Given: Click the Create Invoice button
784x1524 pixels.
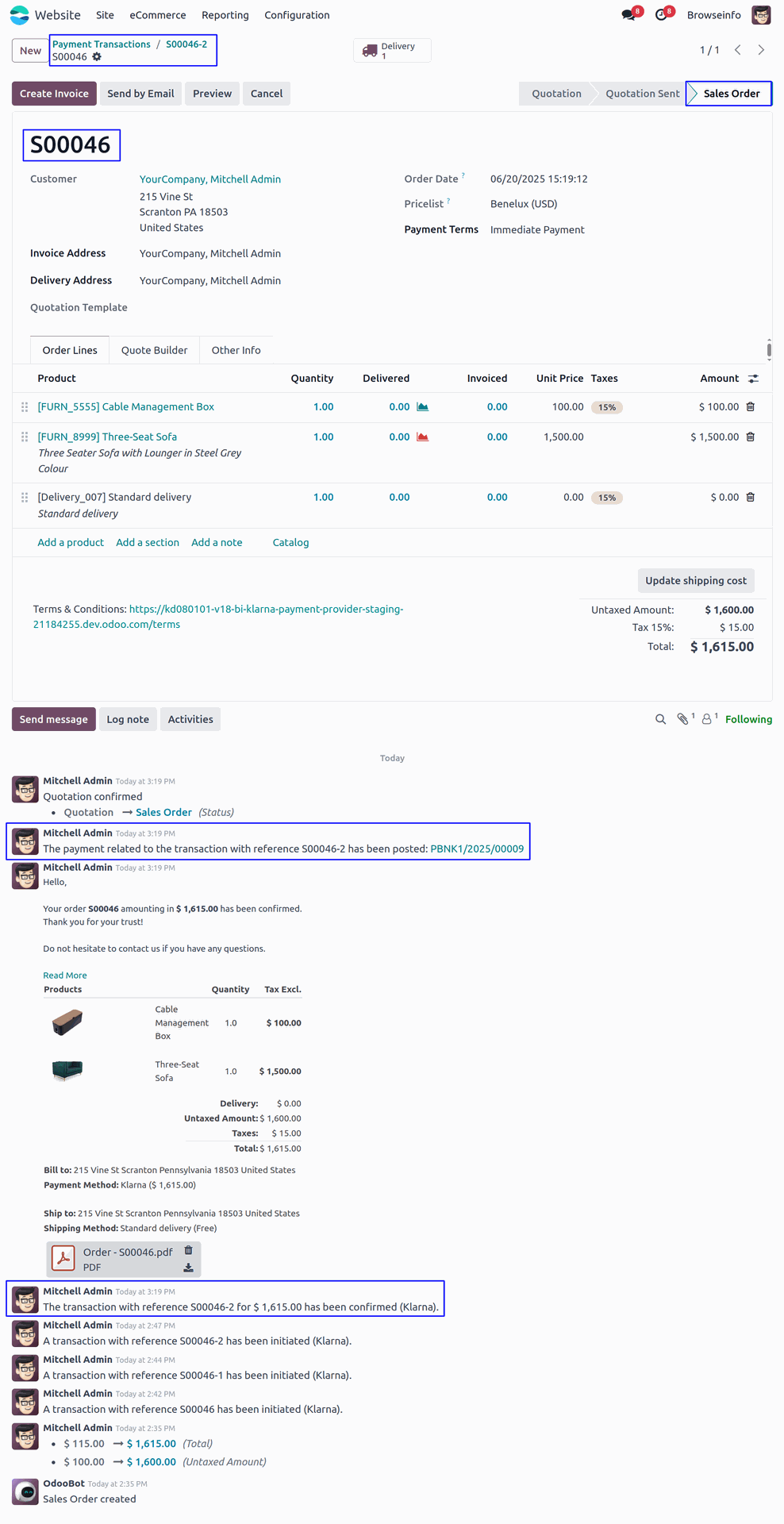Looking at the screenshot, I should (x=54, y=94).
